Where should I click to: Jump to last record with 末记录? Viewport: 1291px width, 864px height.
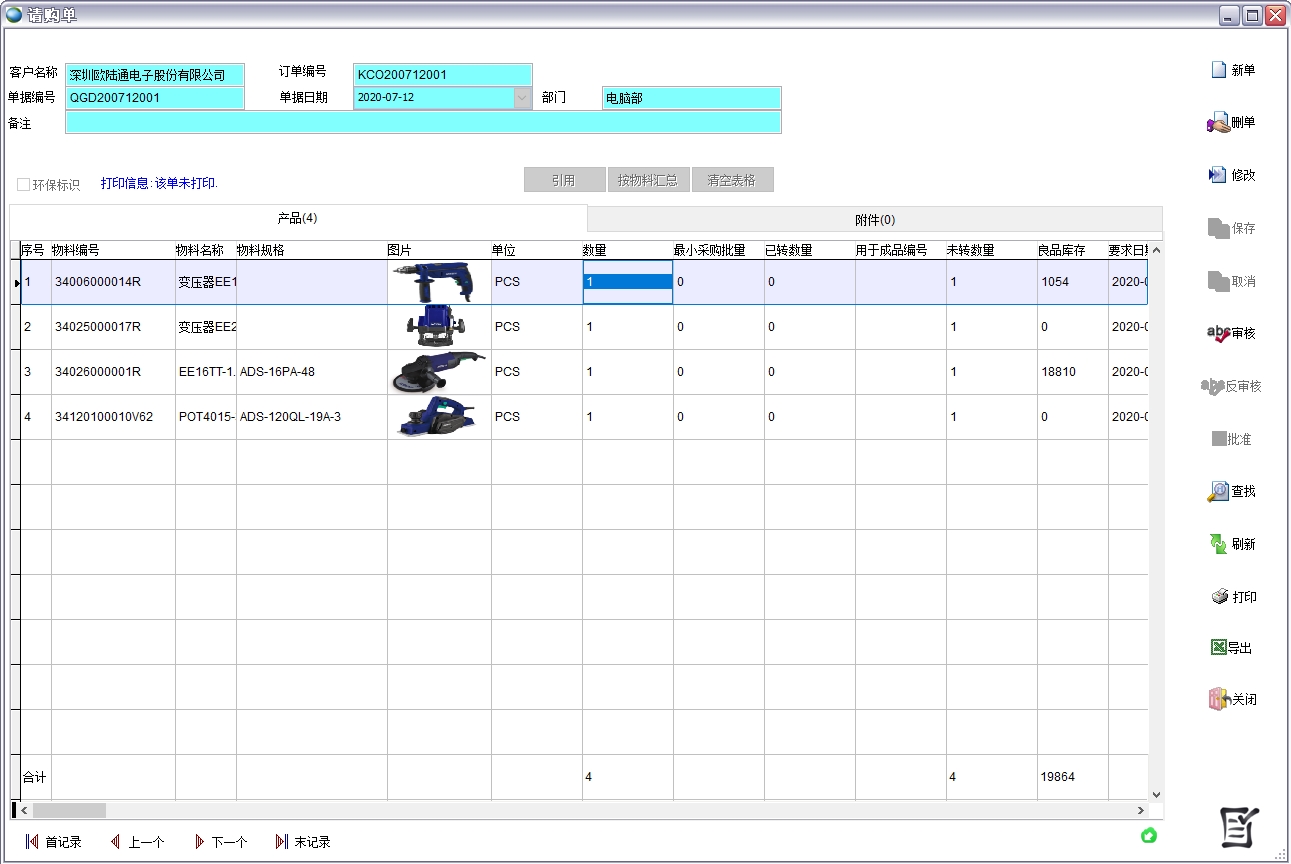point(302,842)
